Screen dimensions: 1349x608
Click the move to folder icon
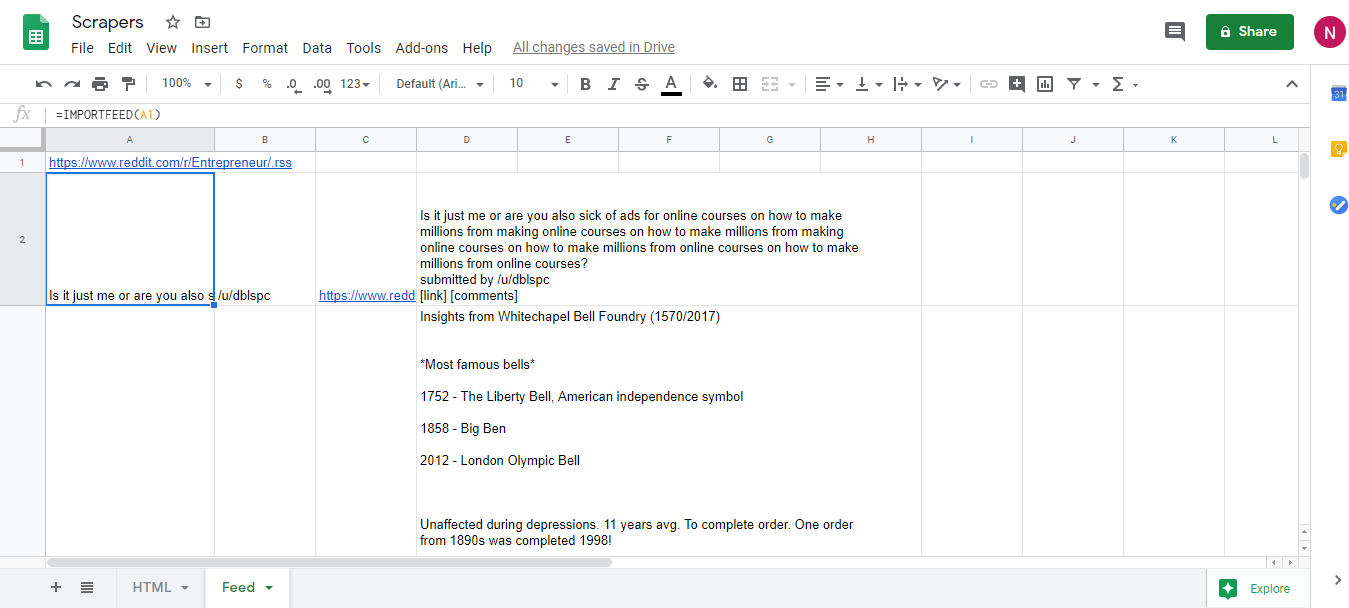(x=203, y=22)
